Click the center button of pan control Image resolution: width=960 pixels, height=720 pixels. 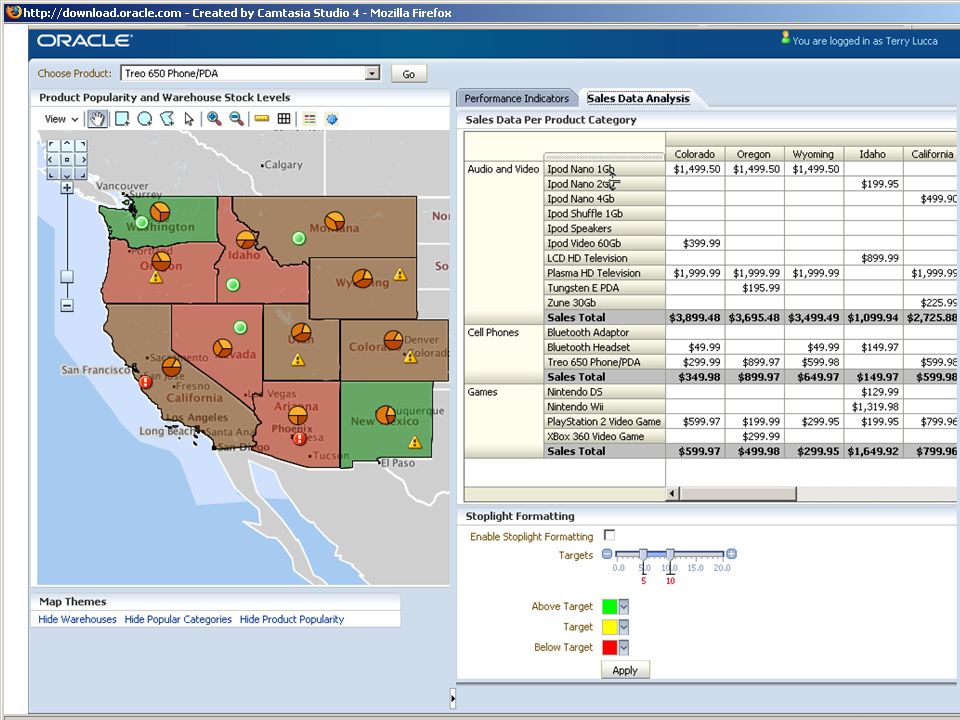pyautogui.click(x=67, y=159)
